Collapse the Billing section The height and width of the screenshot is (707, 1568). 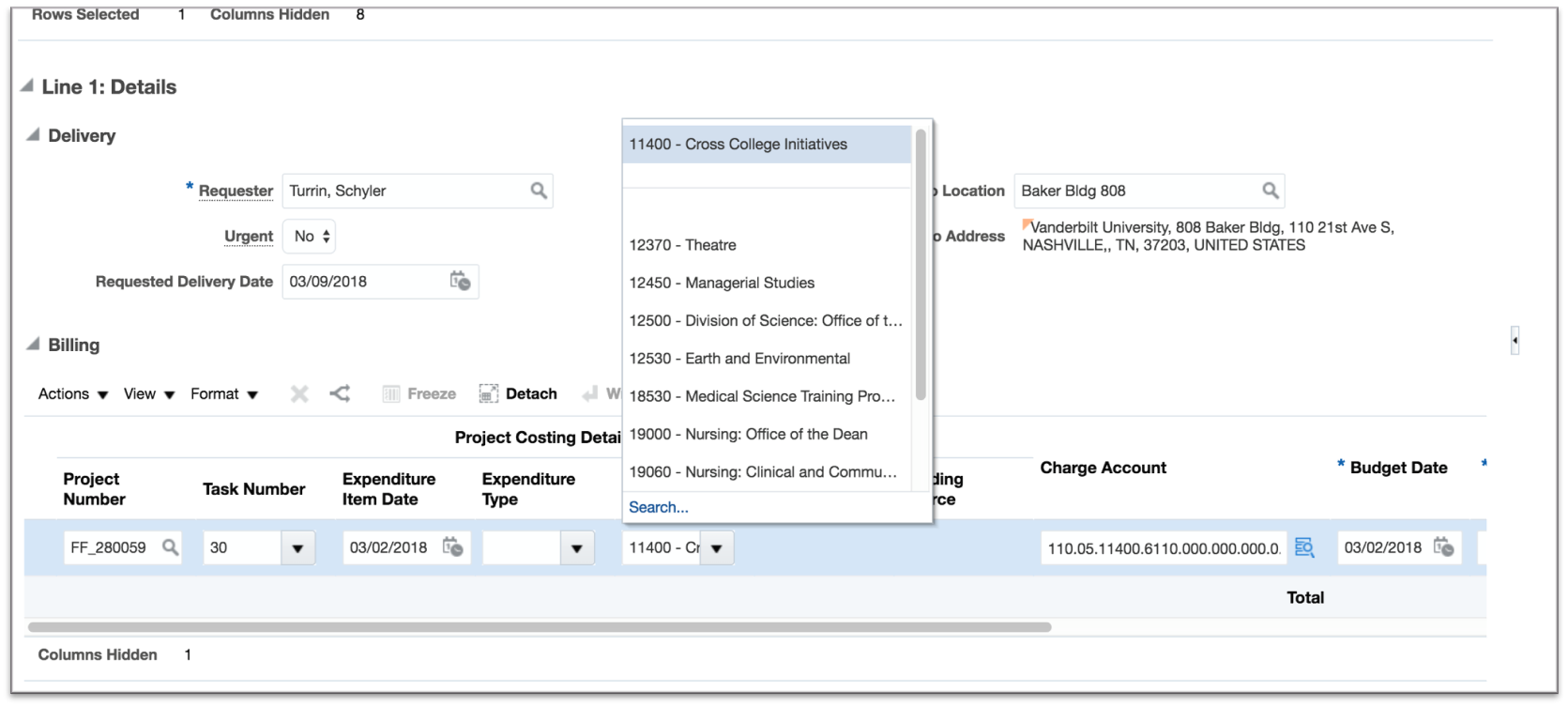34,345
